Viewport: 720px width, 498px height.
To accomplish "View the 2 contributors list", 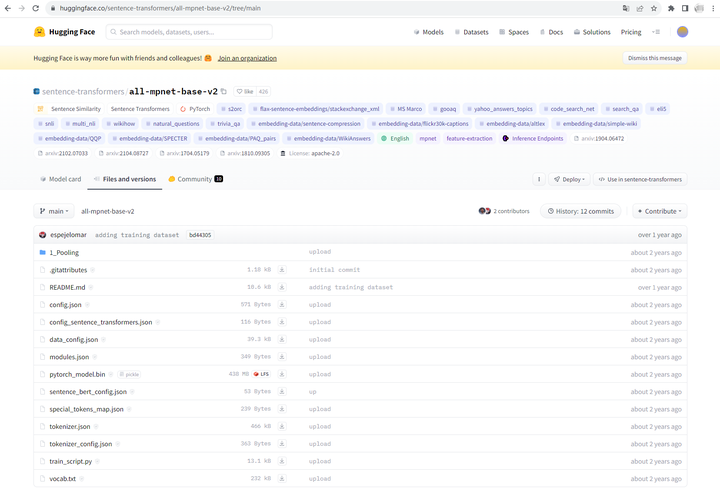I will coord(504,211).
